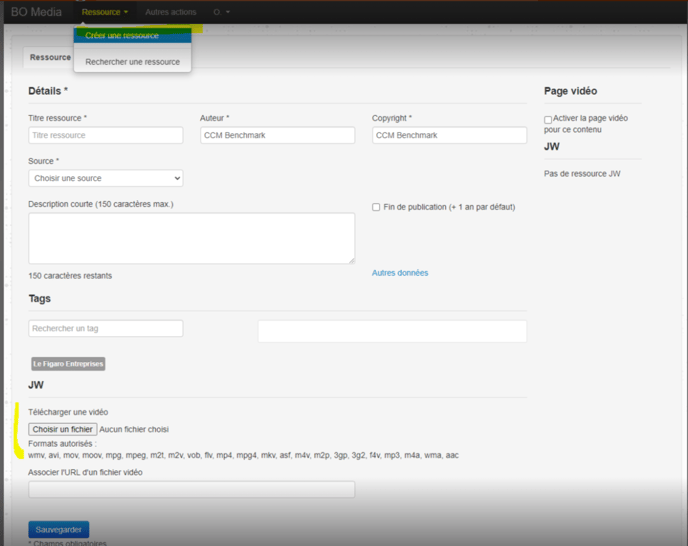
Task: Open the 'Choisir une source' dropdown
Action: coord(106,178)
